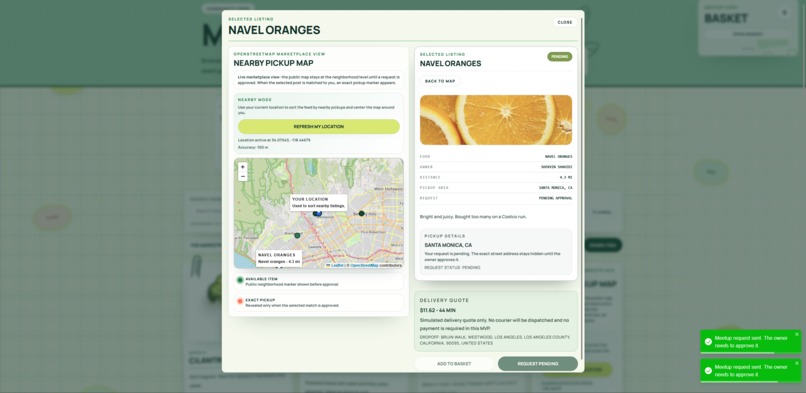Dismiss the lower meetup request toast

point(797,363)
